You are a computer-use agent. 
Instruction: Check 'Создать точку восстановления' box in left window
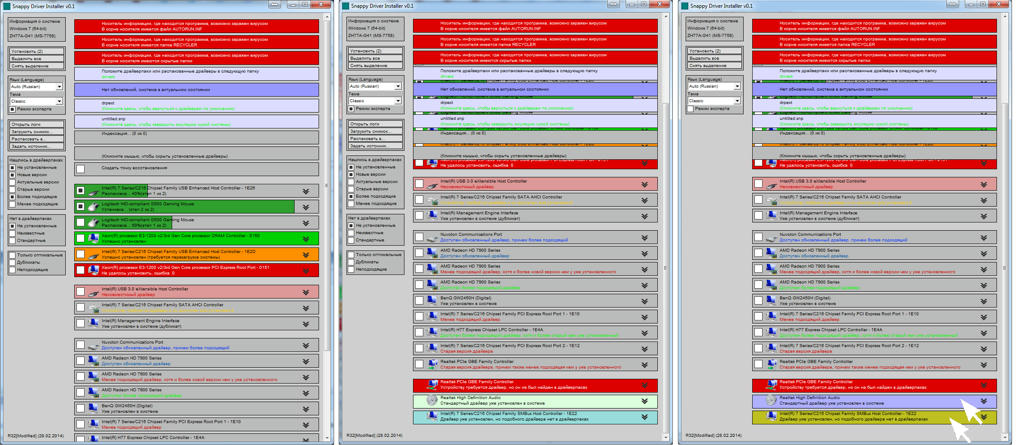point(80,169)
